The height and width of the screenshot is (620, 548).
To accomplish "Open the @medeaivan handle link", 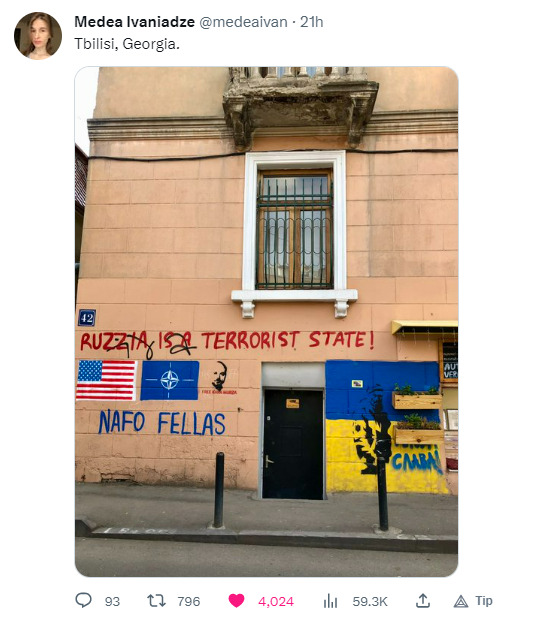I will click(243, 22).
